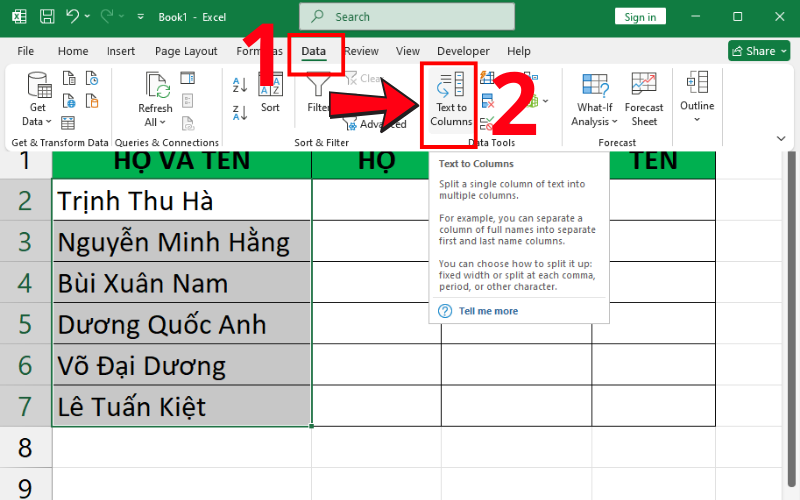The height and width of the screenshot is (500, 800).
Task: Open Customize Quick Access Toolbar dropdown
Action: click(x=140, y=17)
